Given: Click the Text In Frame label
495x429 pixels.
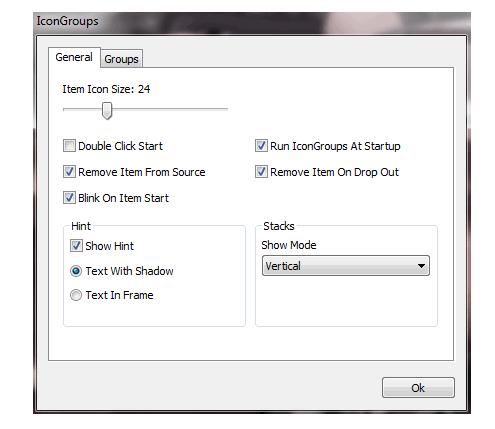Looking at the screenshot, I should [x=120, y=295].
